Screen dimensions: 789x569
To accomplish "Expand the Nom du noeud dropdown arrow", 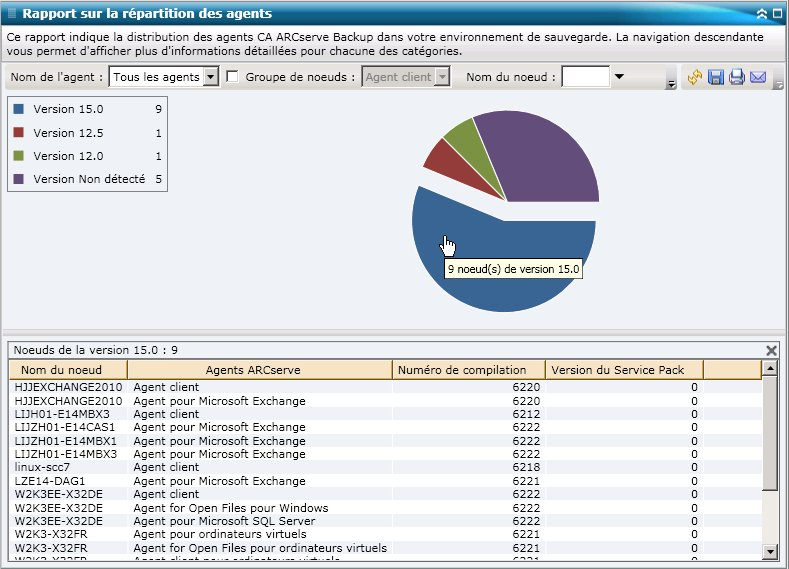I will pyautogui.click(x=619, y=77).
